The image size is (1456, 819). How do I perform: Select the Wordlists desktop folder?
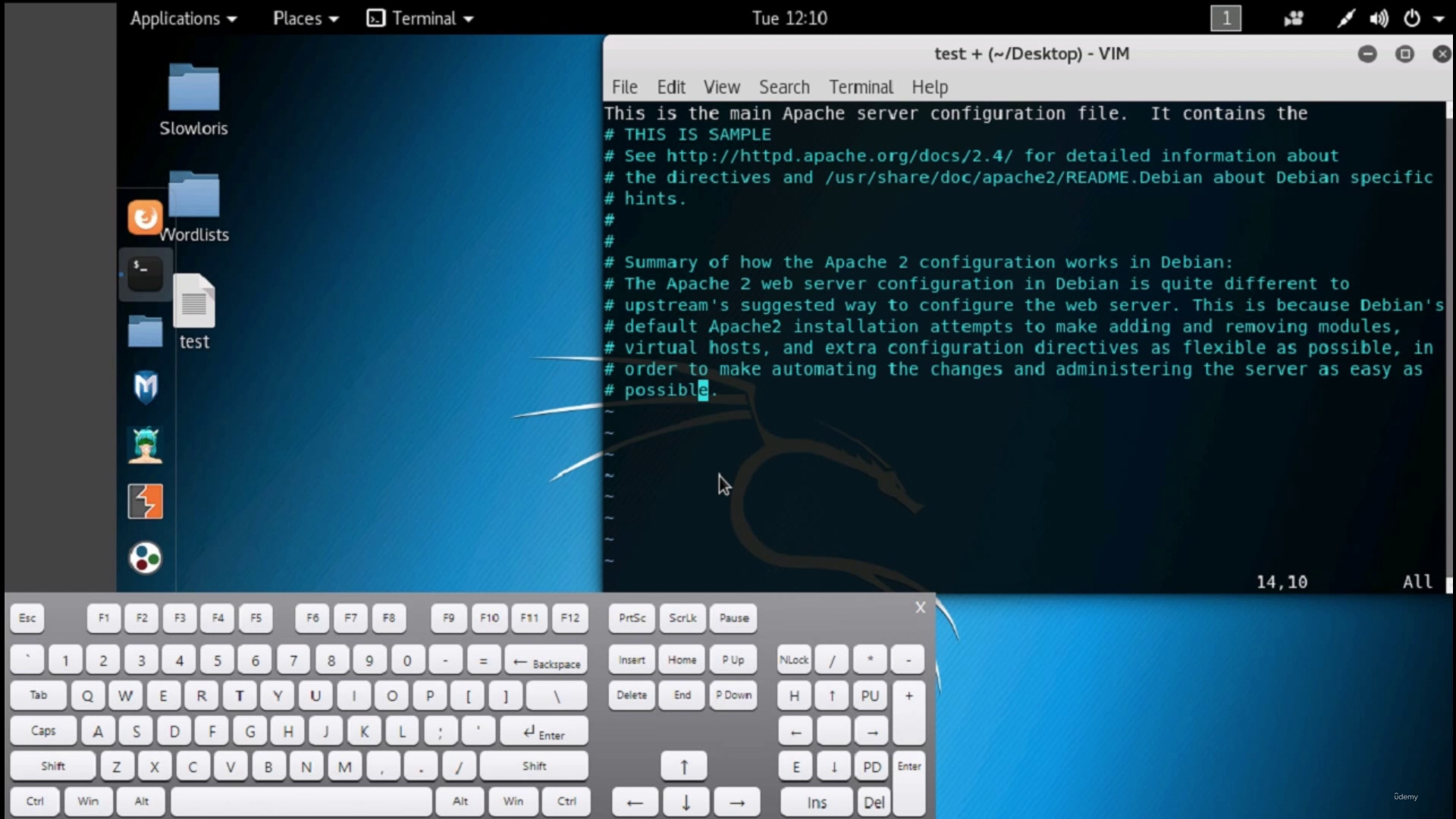(194, 207)
